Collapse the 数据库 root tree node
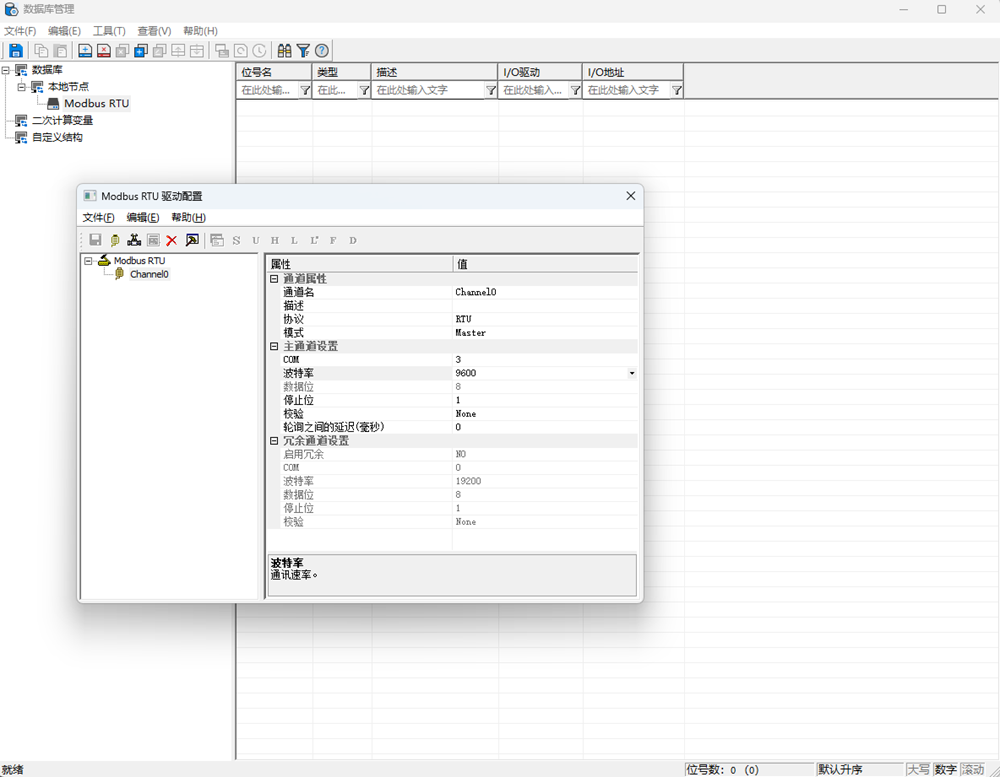1000x777 pixels. click(x=6, y=70)
